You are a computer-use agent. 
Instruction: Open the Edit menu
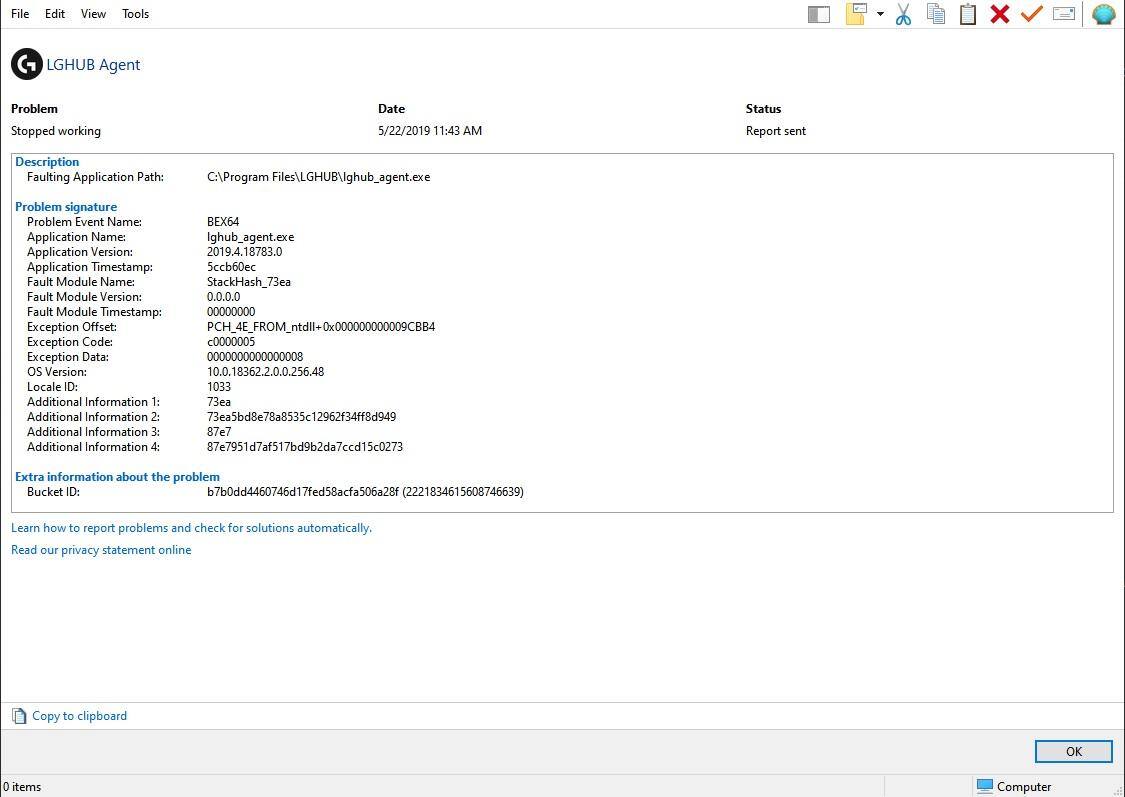(55, 14)
